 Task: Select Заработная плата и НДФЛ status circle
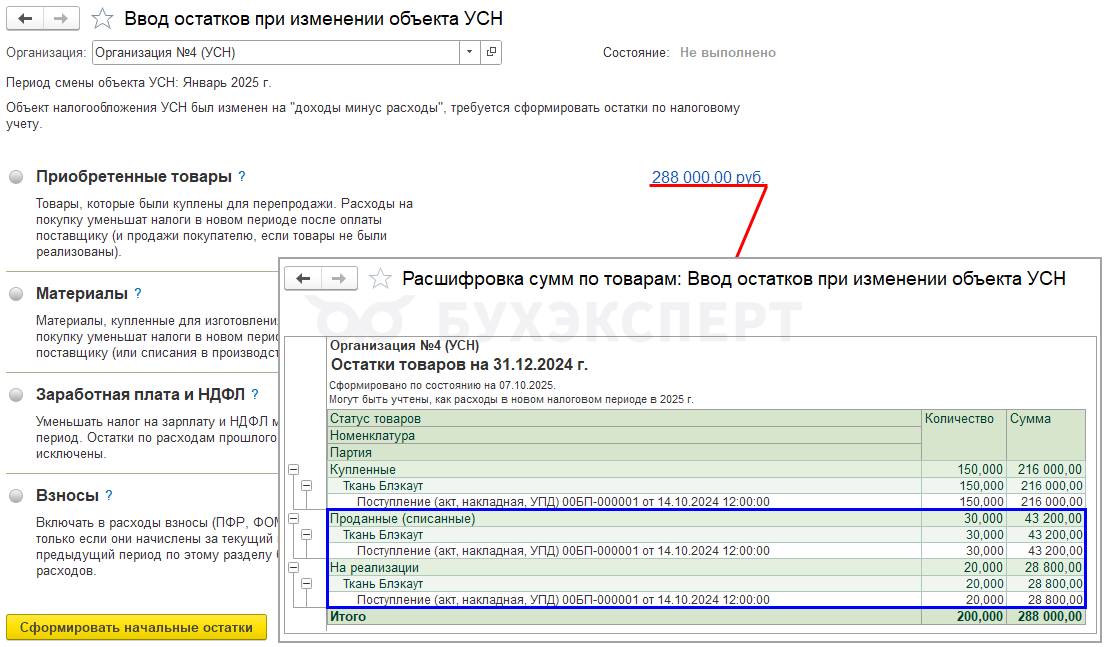click(x=16, y=395)
